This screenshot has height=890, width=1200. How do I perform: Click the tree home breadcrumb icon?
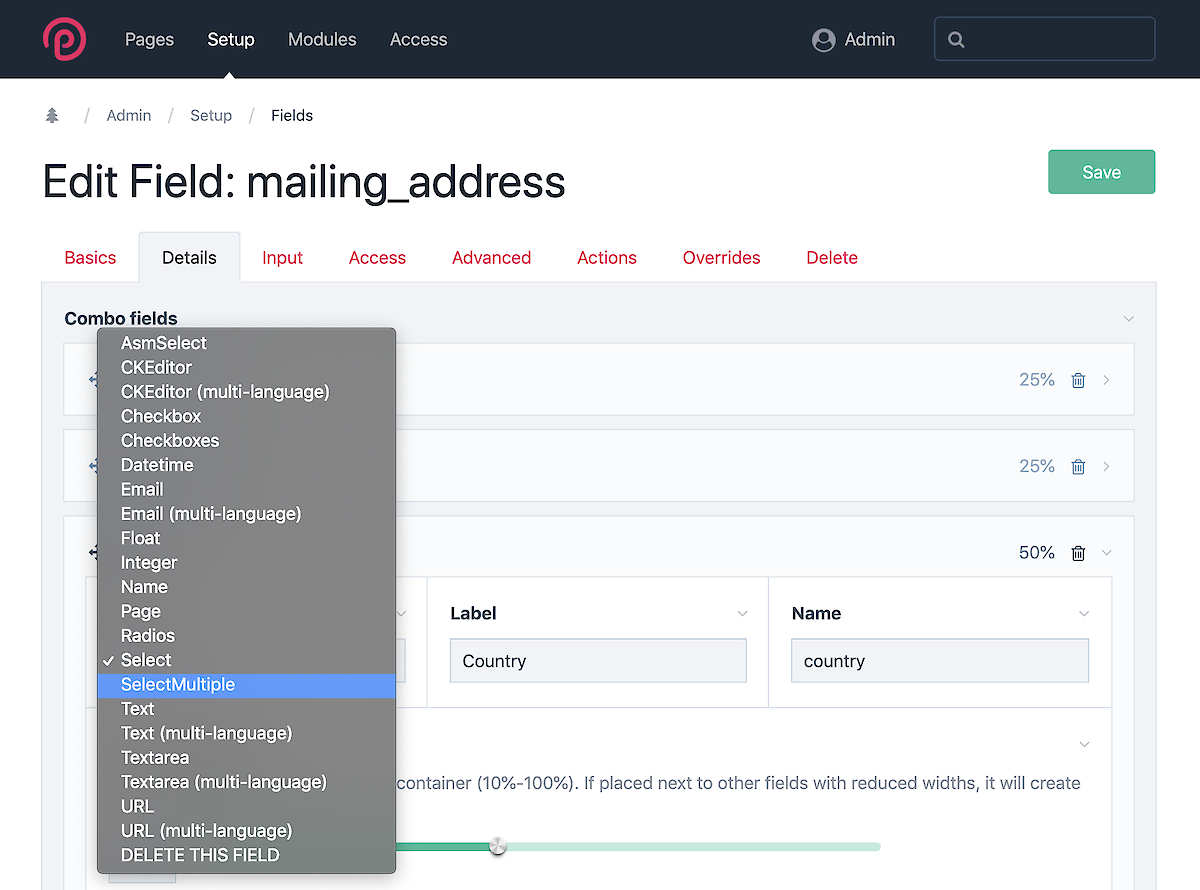coord(52,115)
